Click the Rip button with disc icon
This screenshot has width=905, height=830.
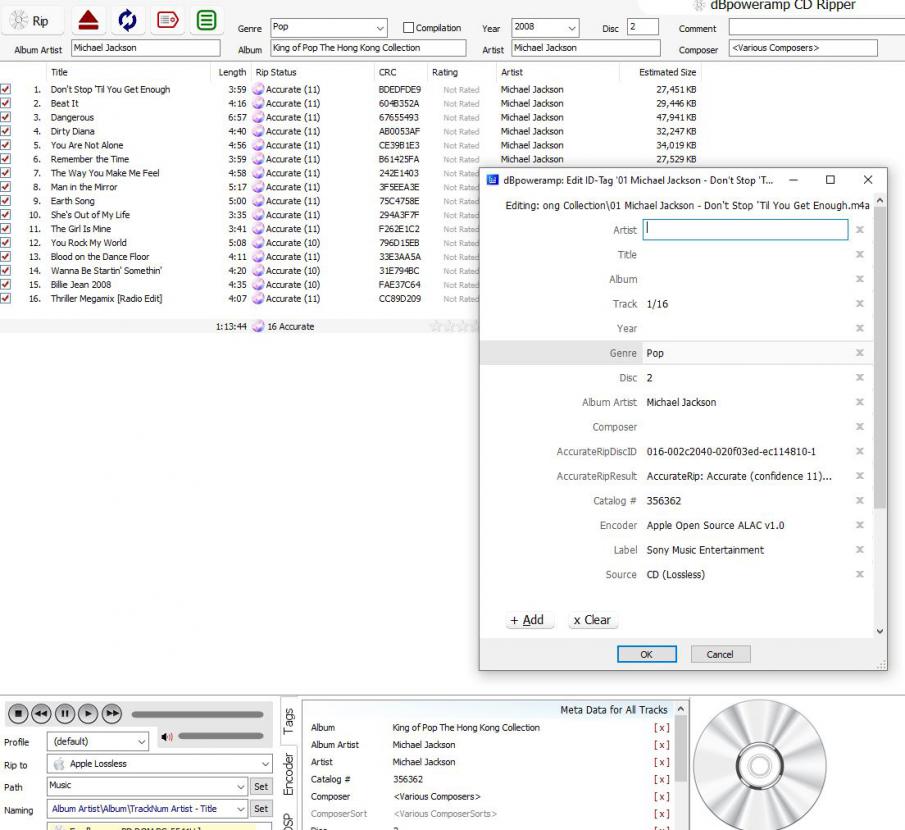click(x=29, y=20)
